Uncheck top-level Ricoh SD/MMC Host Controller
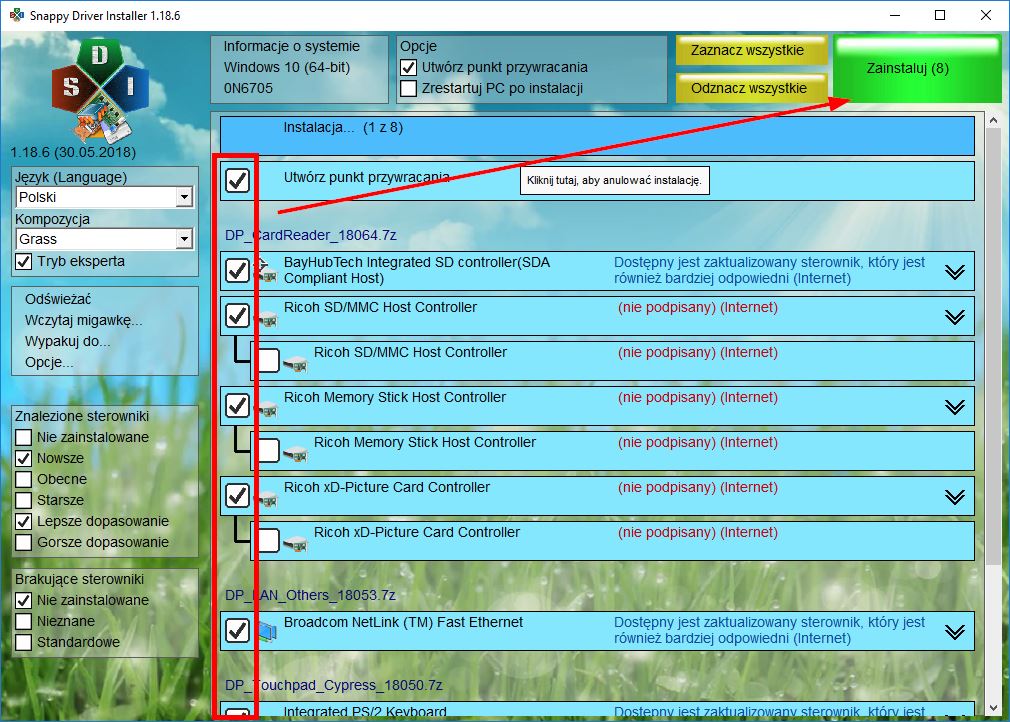 pos(238,316)
